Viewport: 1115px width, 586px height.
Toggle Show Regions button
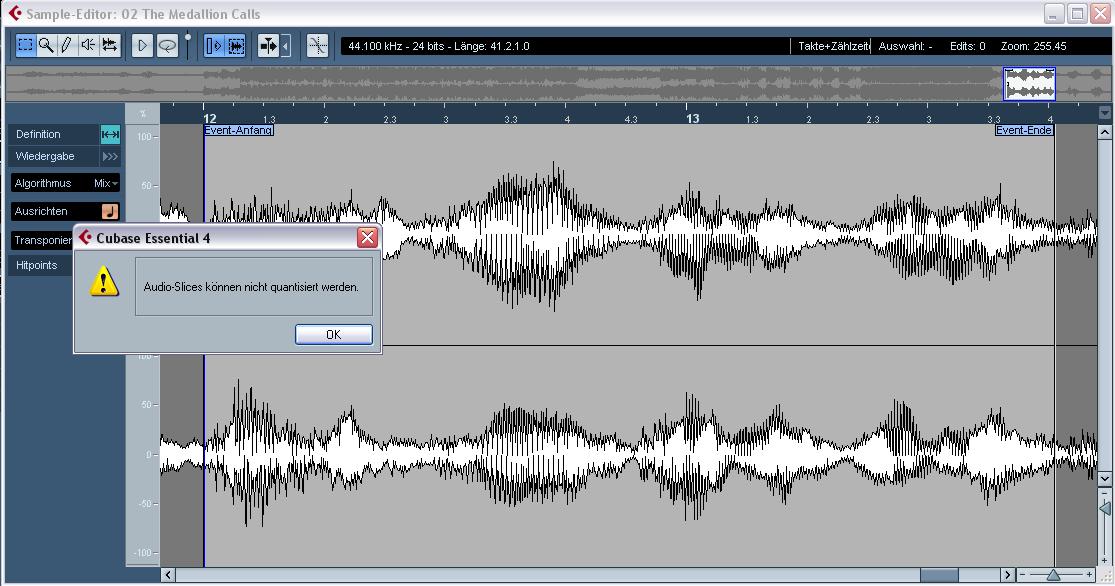(x=235, y=46)
